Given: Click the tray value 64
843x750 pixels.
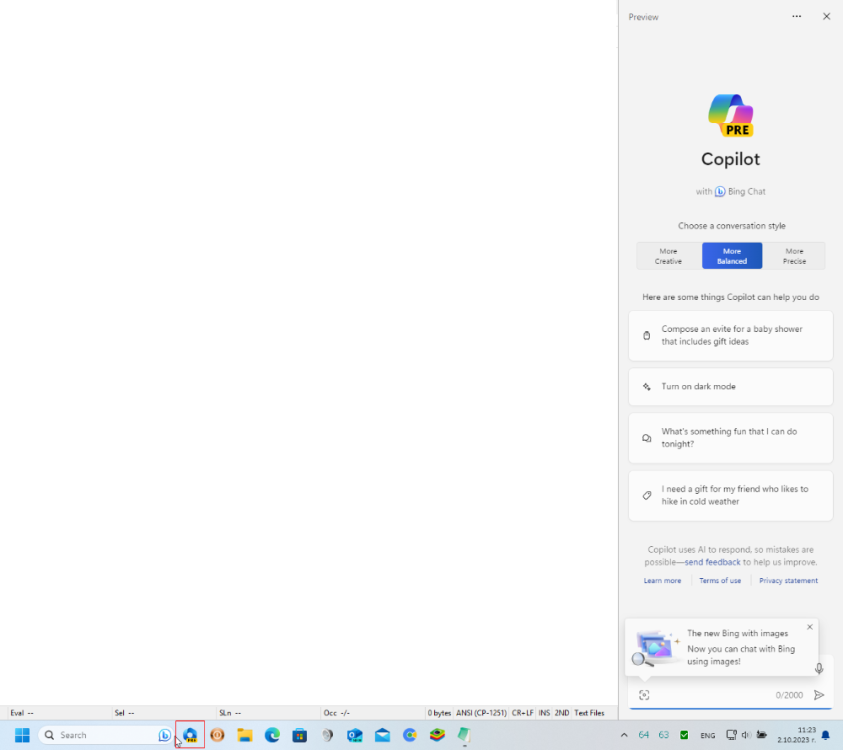Looking at the screenshot, I should tap(644, 735).
